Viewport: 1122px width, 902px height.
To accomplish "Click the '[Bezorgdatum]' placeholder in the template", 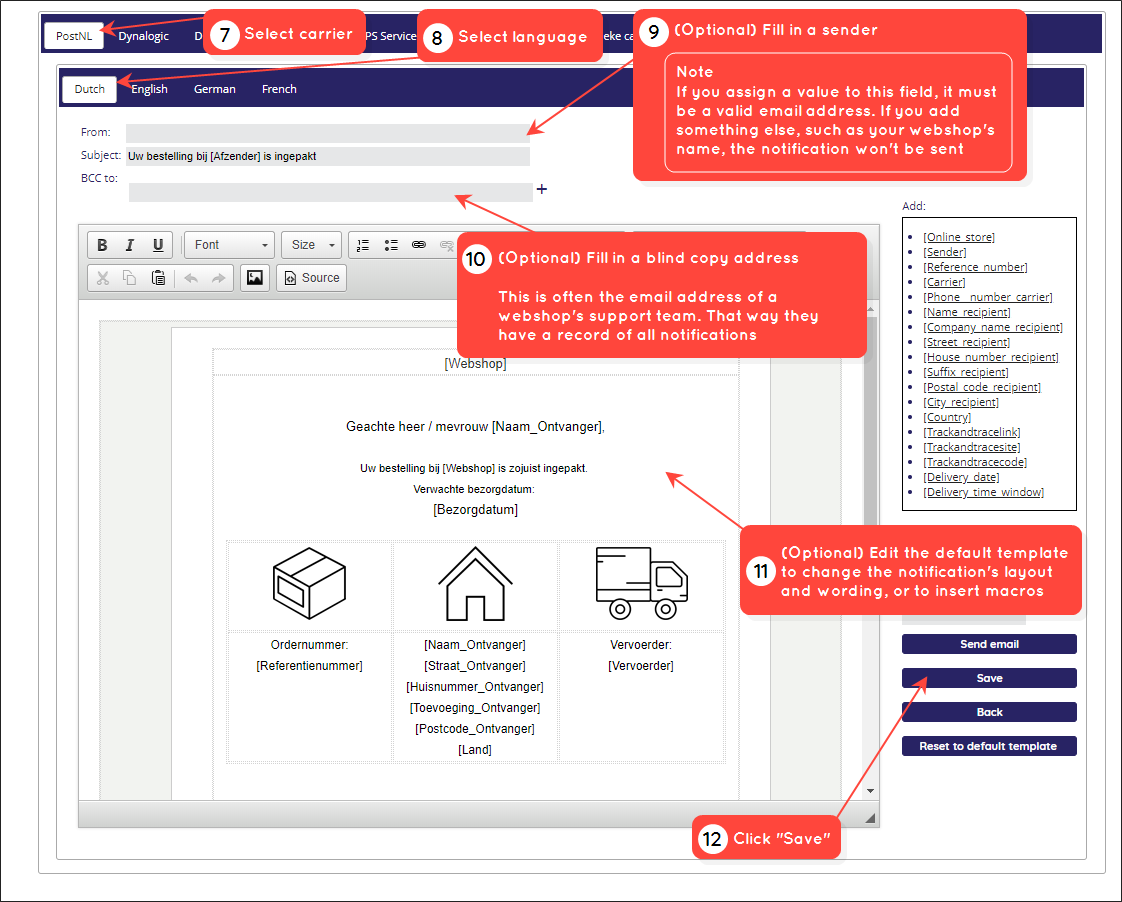I will pyautogui.click(x=475, y=509).
